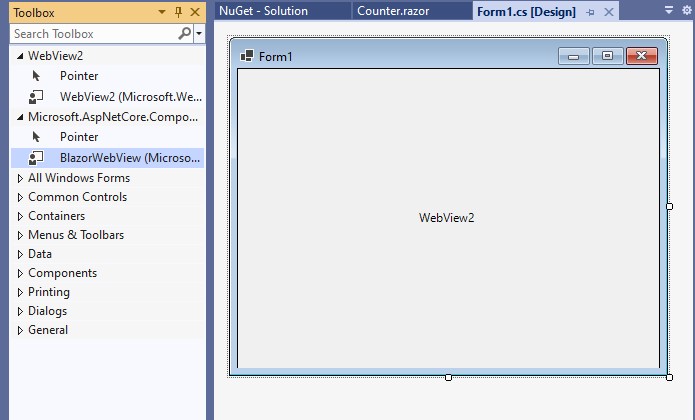The height and width of the screenshot is (420, 695).
Task: Collapse the WebView2 toolbox group
Action: point(20,56)
